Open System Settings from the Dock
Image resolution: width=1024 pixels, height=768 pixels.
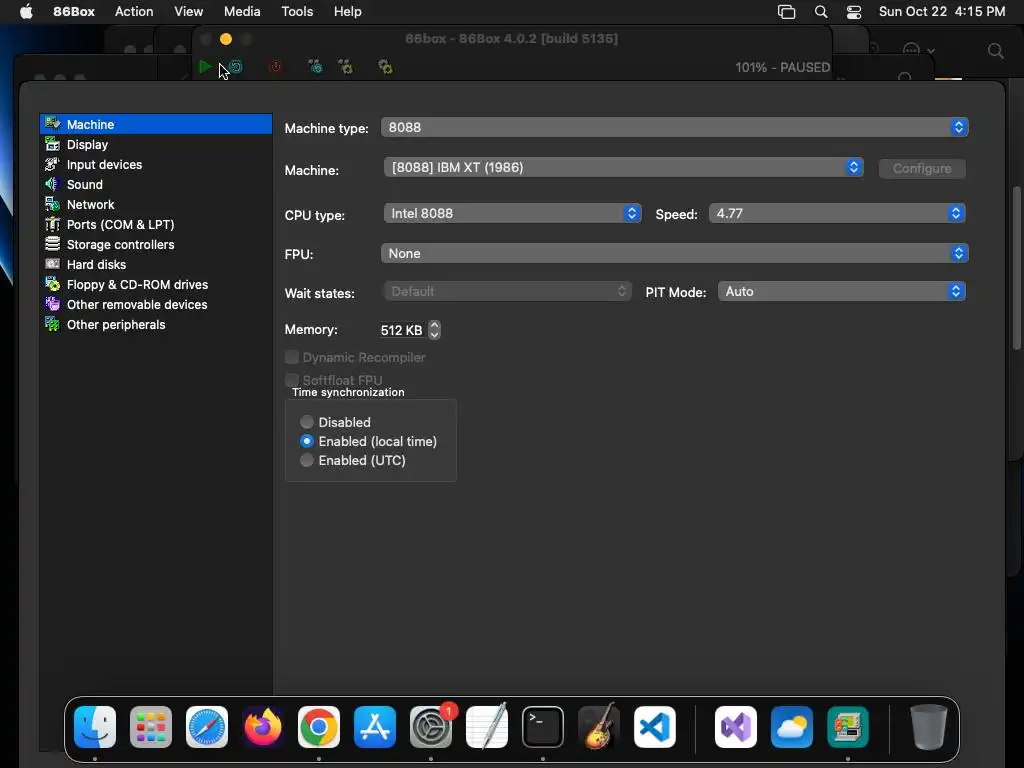(431, 727)
